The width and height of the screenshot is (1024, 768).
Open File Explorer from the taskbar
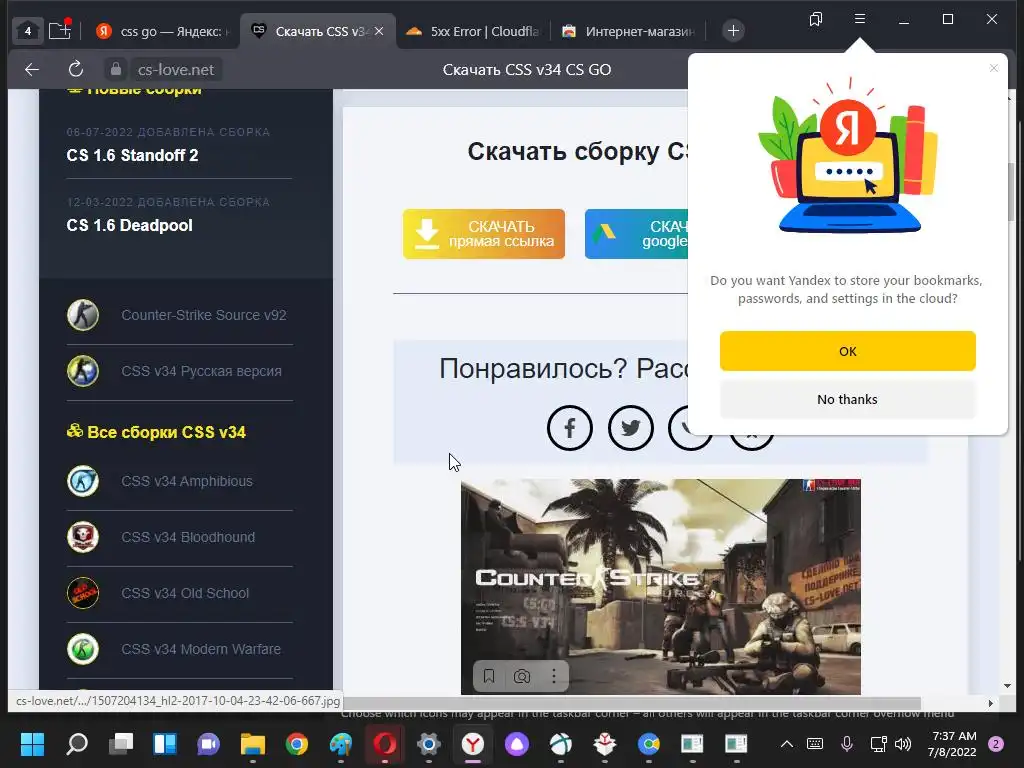point(253,743)
